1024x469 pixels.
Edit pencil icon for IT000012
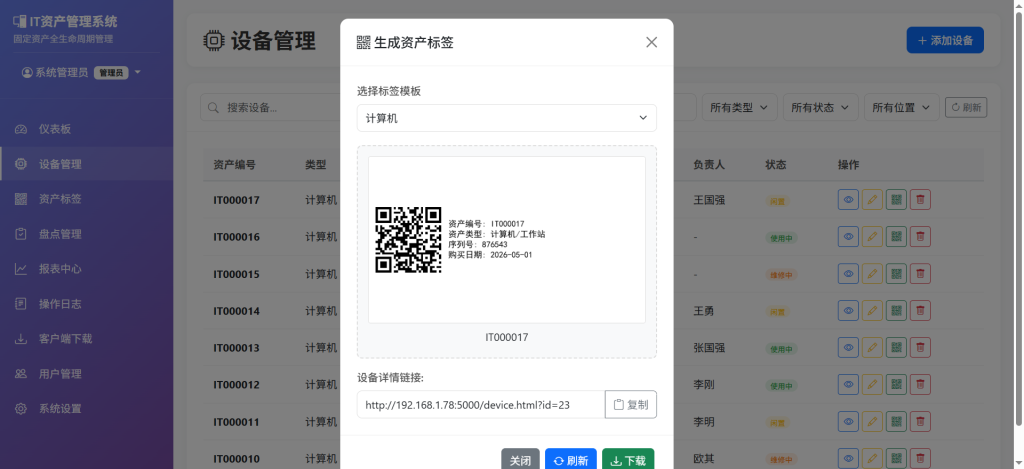pyautogui.click(x=872, y=385)
